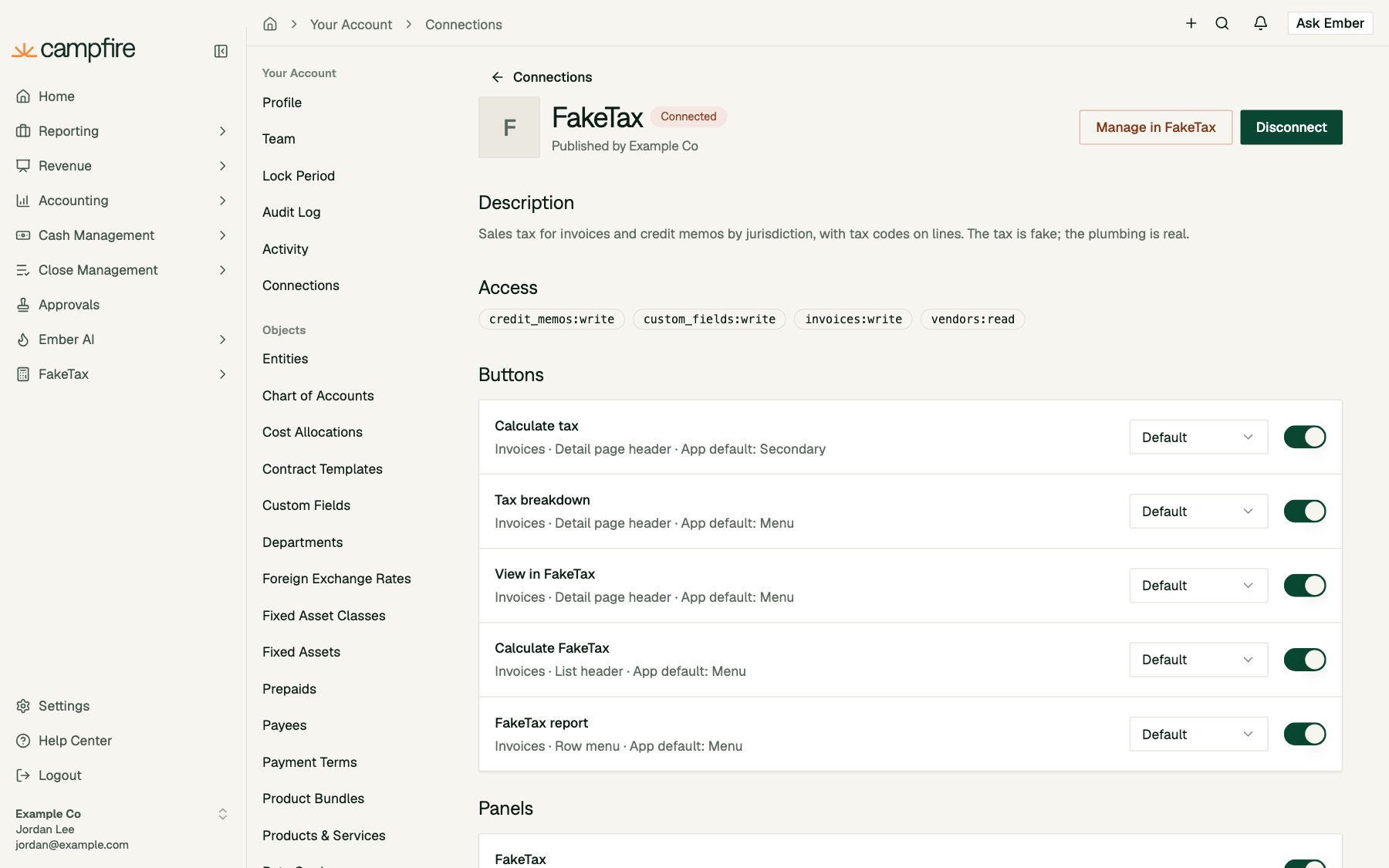Go back using the Connections arrow icon
This screenshot has width=1389, height=868.
click(497, 77)
